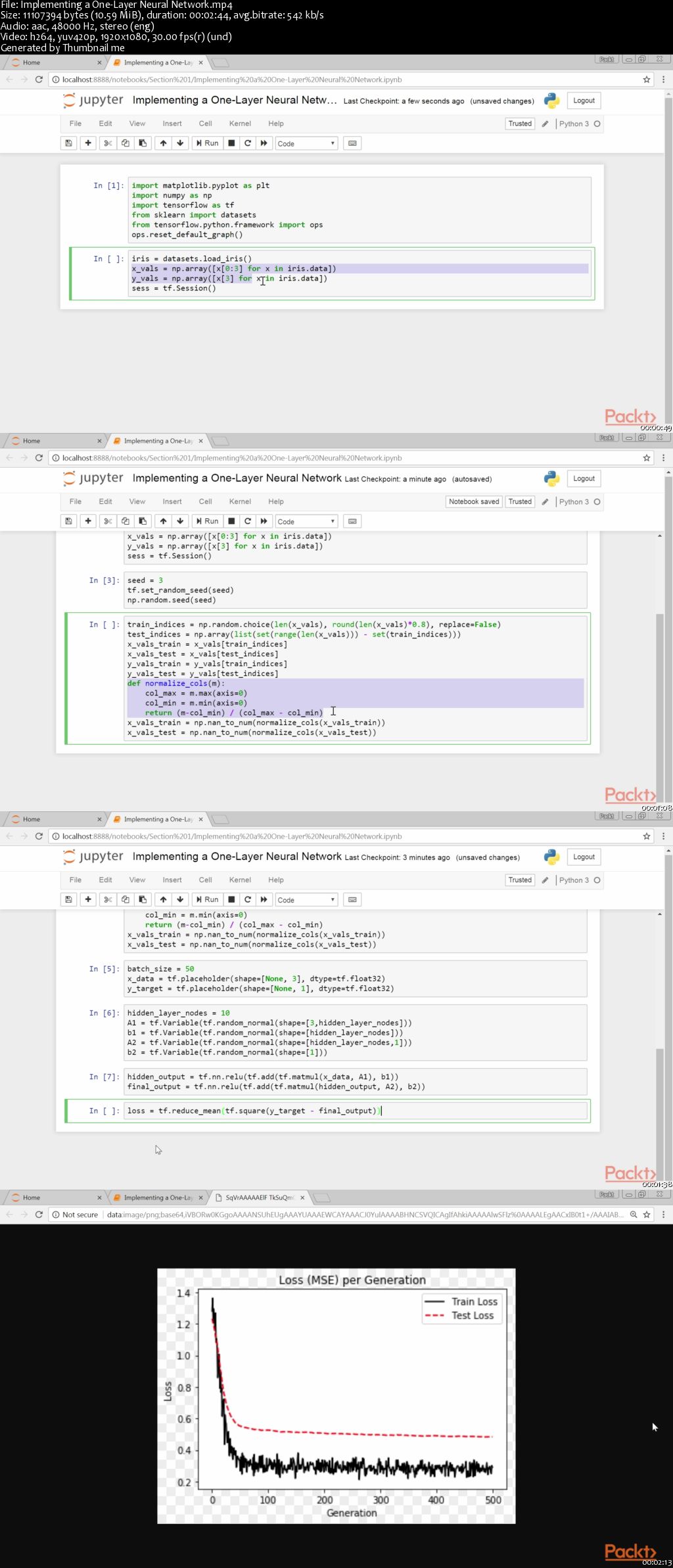This screenshot has height=1568, width=673.
Task: Click the bookmark star in the bottom frame
Action: pos(647,1215)
